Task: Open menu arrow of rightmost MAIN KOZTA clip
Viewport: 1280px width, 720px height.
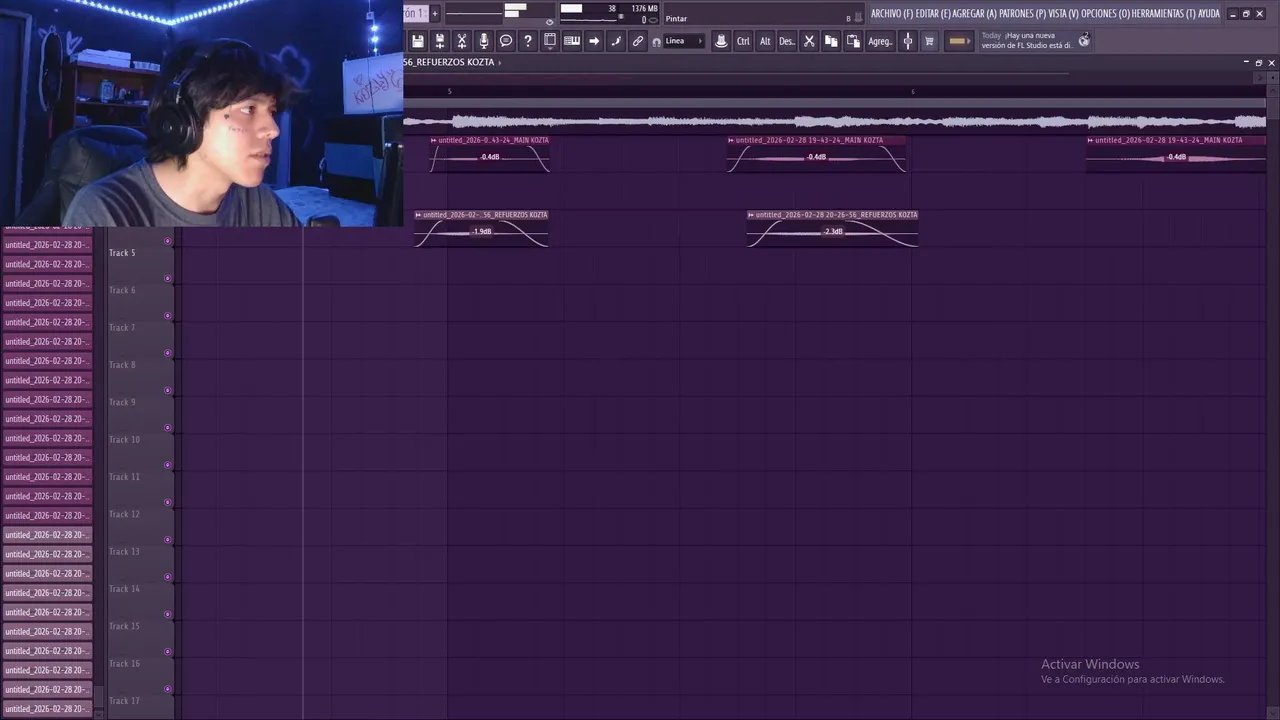Action: pyautogui.click(x=1090, y=140)
